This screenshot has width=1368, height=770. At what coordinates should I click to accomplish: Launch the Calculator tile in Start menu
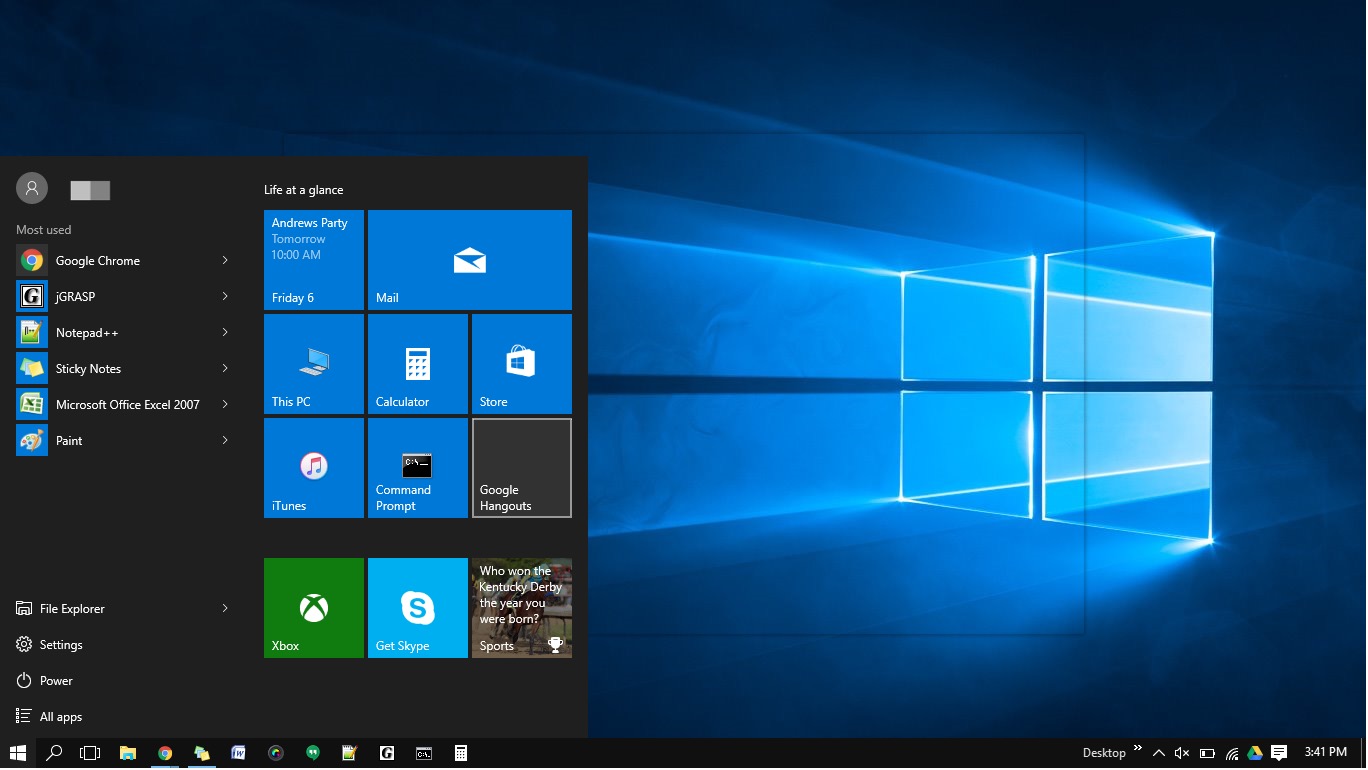[x=417, y=364]
